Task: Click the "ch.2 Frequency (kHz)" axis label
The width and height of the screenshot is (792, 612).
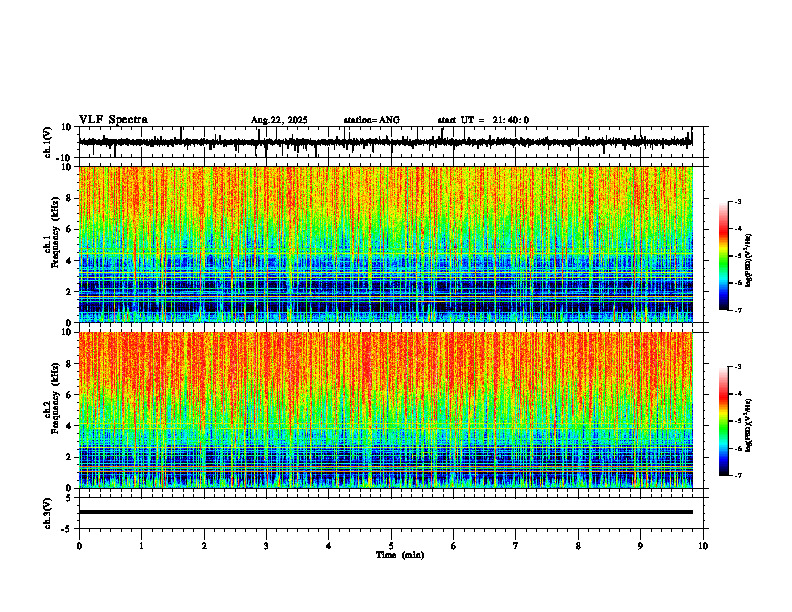Action: (52, 398)
